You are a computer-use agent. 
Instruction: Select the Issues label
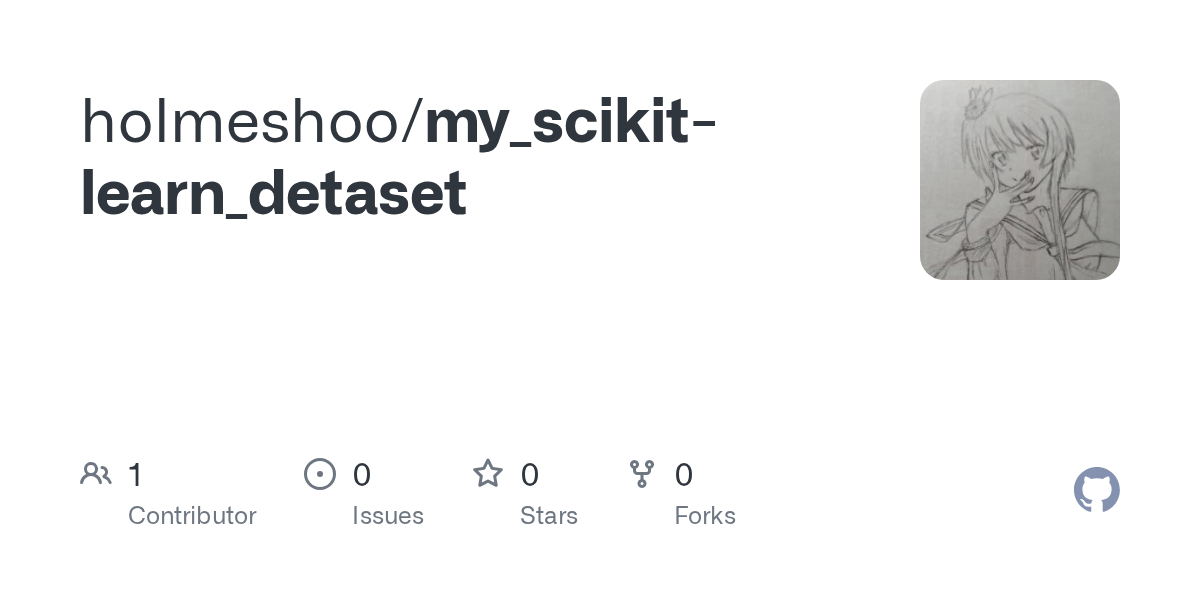(388, 516)
